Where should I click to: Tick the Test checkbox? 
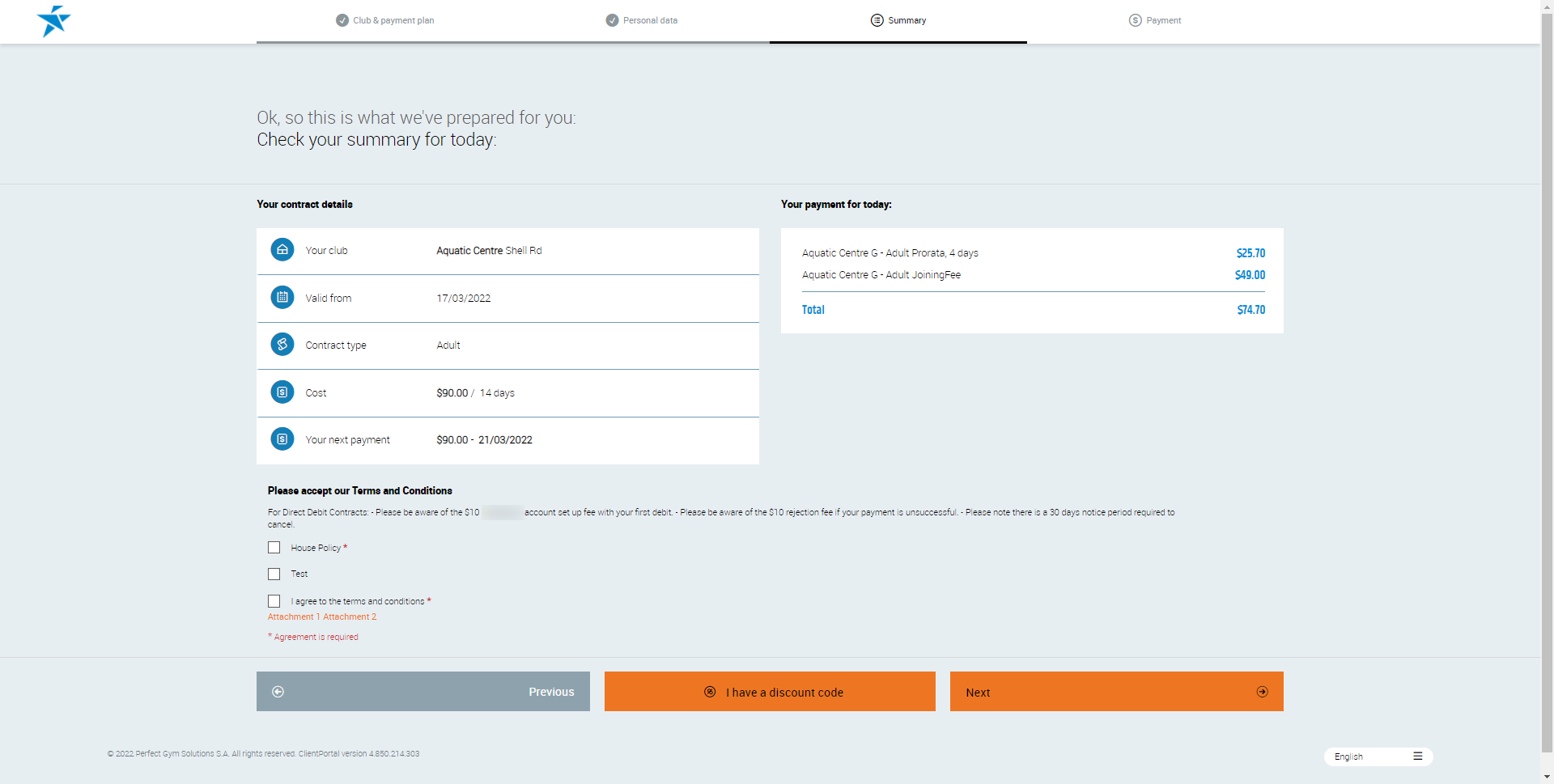pyautogui.click(x=274, y=574)
